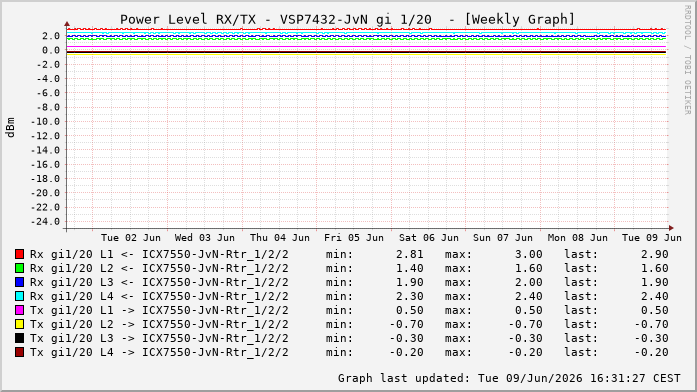The image size is (697, 392).
Task: Click the Rx L1 last value 2.90
Action: pos(655,254)
